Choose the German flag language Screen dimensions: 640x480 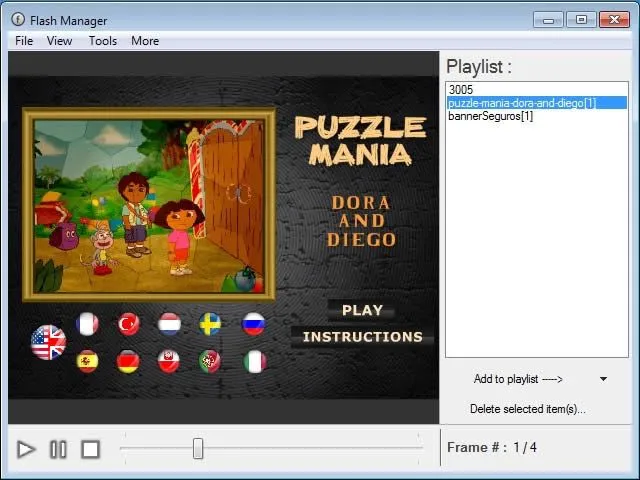coord(128,361)
